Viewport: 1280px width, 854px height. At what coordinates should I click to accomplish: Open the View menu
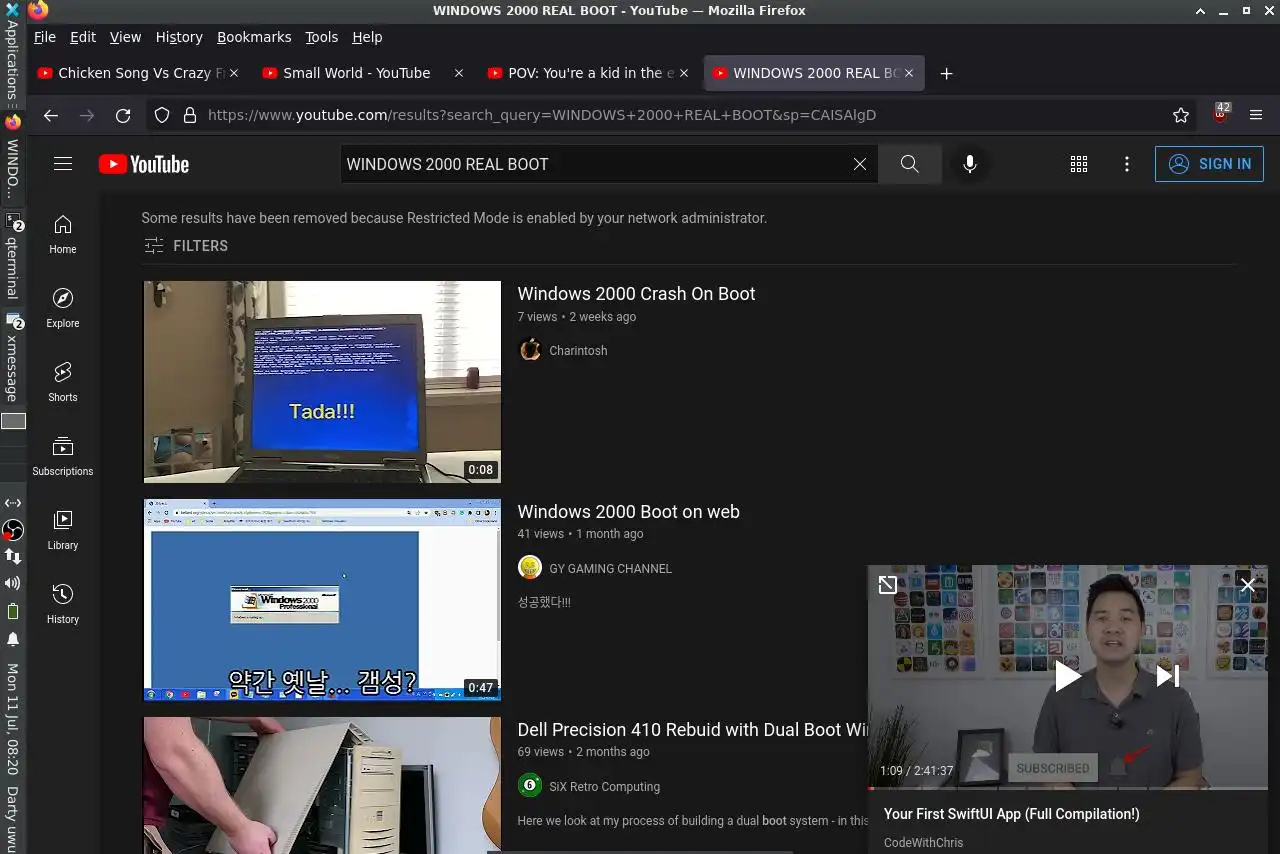point(125,37)
